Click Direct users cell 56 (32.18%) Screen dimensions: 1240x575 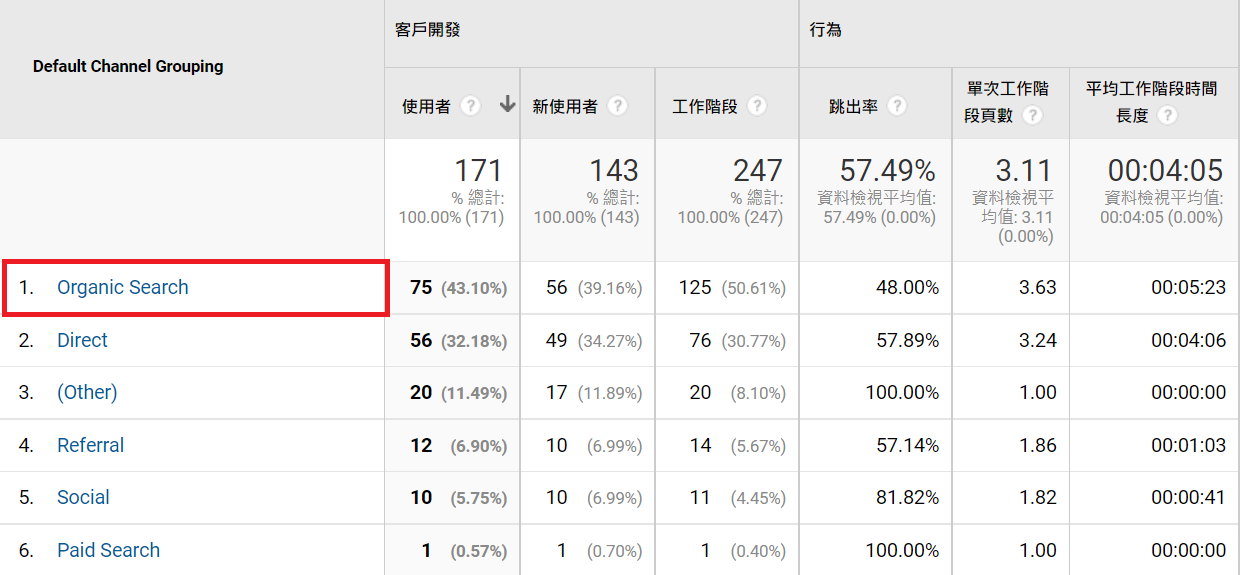pos(458,340)
